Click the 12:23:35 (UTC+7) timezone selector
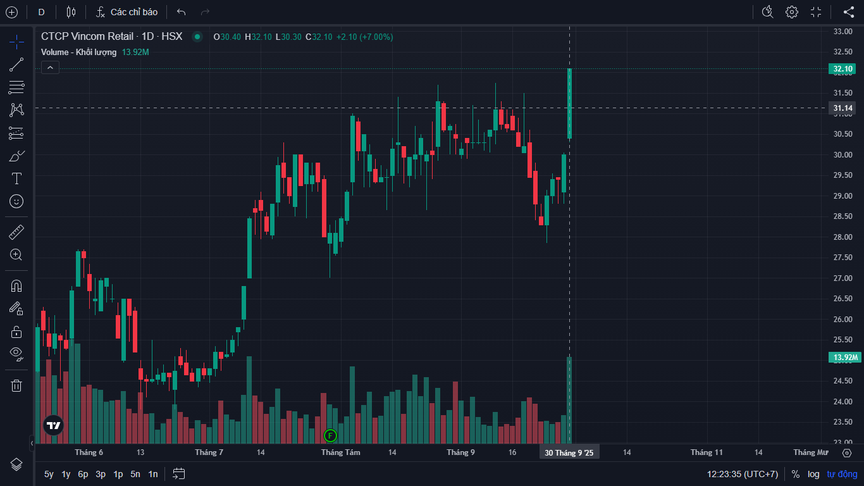 [743, 474]
